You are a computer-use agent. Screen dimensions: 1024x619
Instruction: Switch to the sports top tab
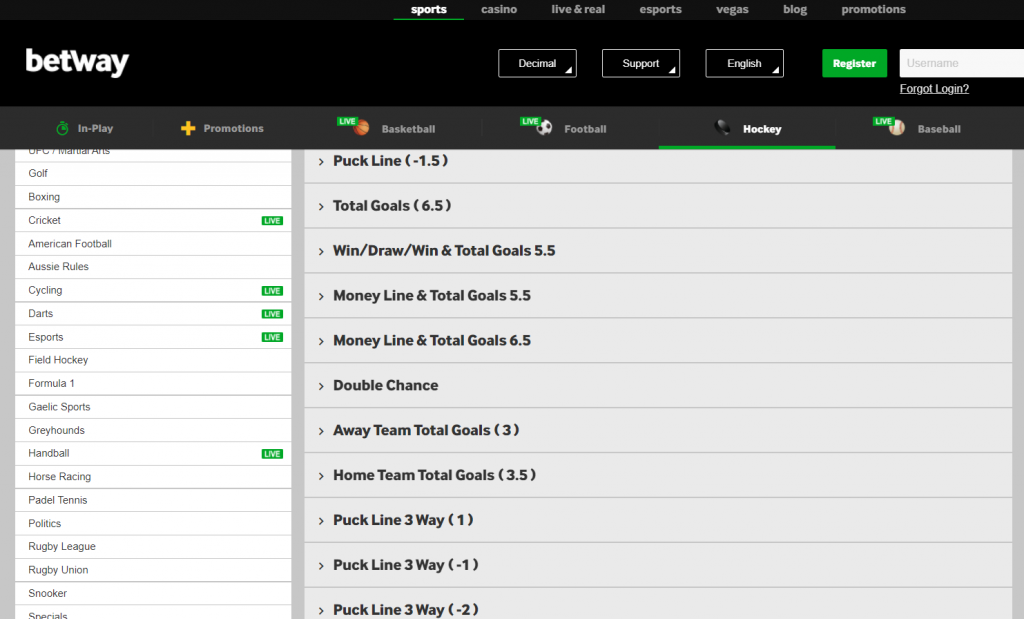tap(428, 9)
